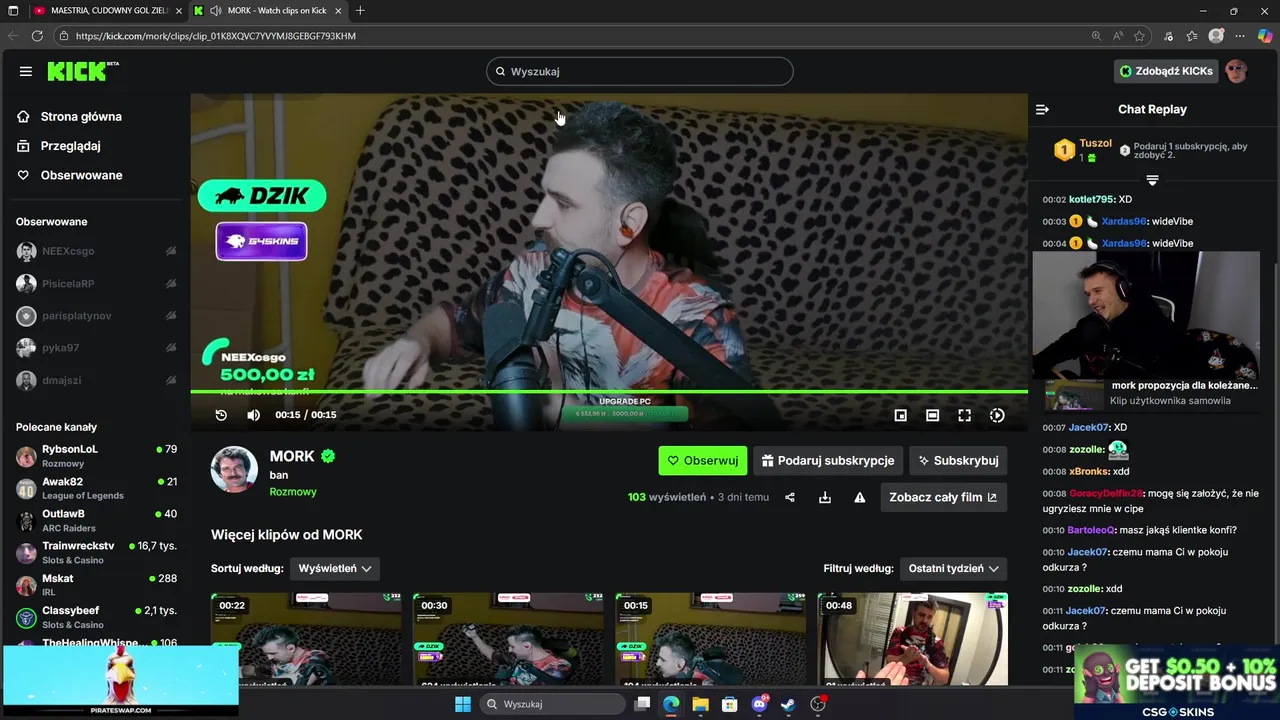This screenshot has height=720, width=1280.
Task: Open the Windows Start menu
Action: 463,704
